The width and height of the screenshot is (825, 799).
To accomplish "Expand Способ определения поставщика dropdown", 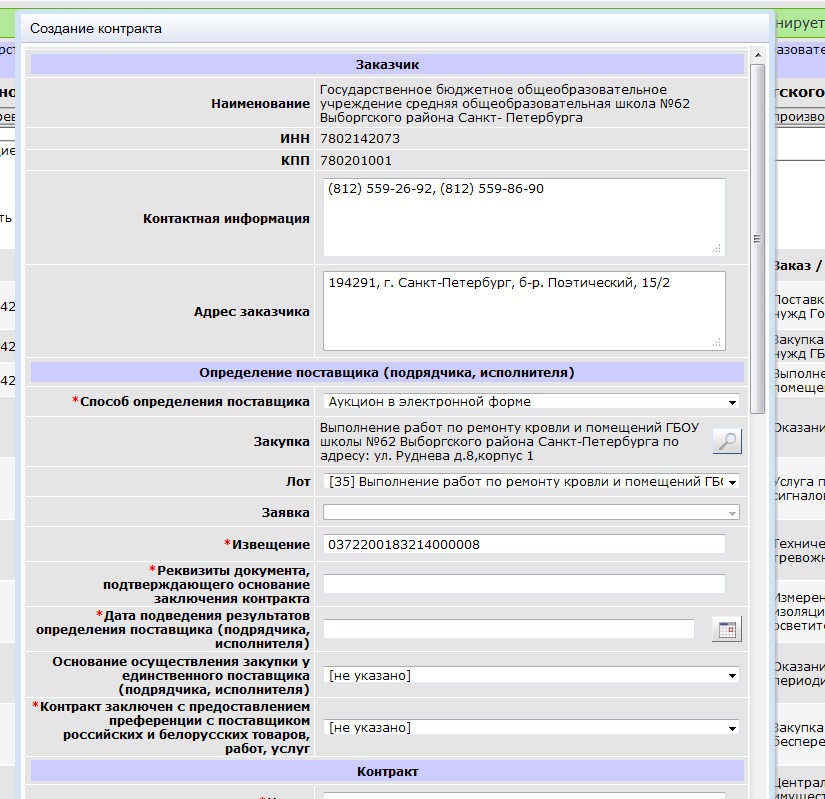I will pyautogui.click(x=531, y=402).
